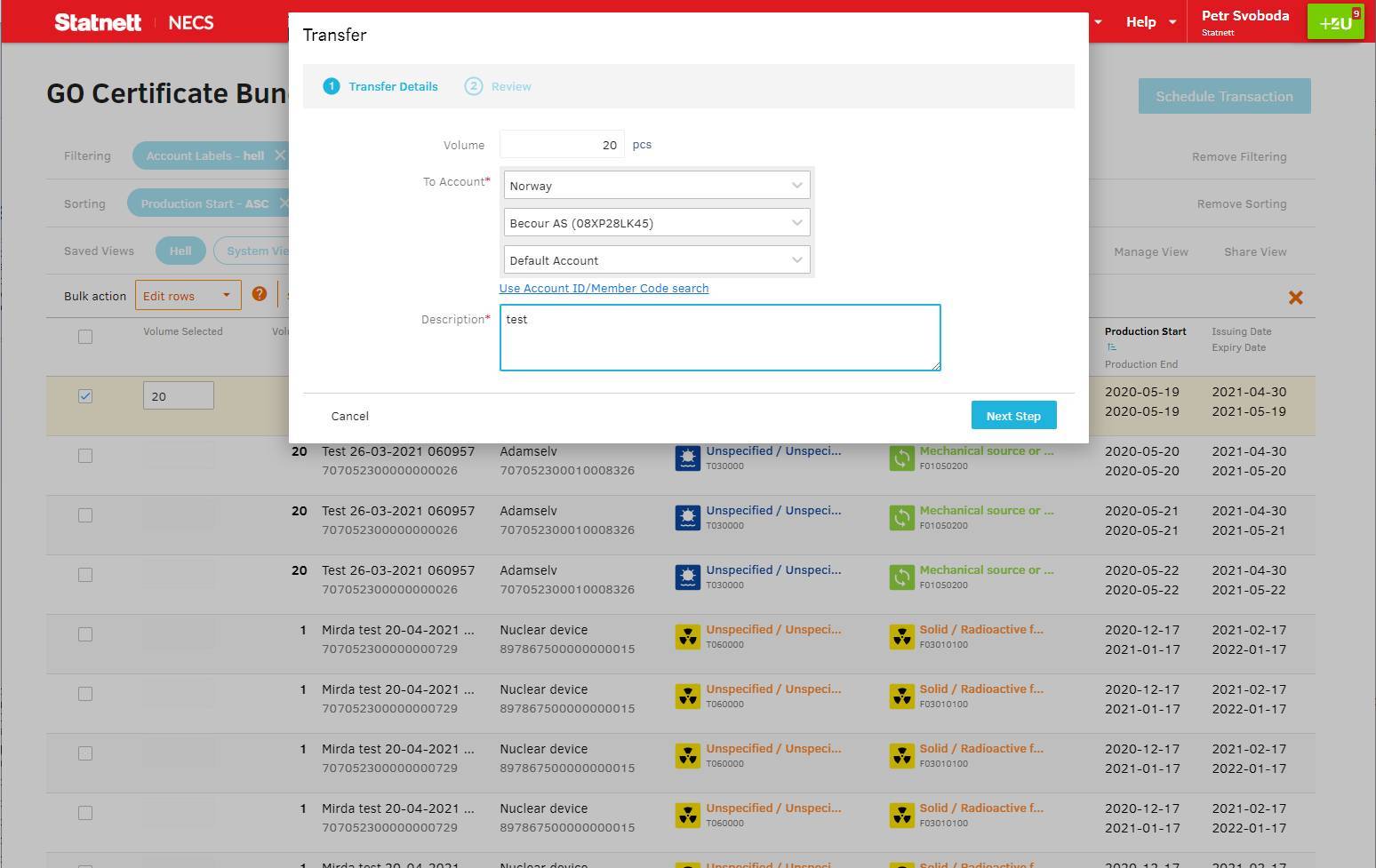Click Schedule Transaction button
Viewport: 1376px width, 868px height.
tap(1225, 96)
